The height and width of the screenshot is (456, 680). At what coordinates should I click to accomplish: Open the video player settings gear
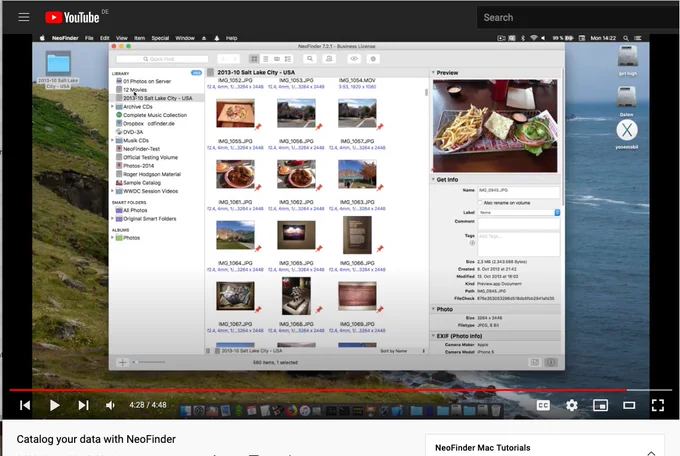pyautogui.click(x=572, y=405)
